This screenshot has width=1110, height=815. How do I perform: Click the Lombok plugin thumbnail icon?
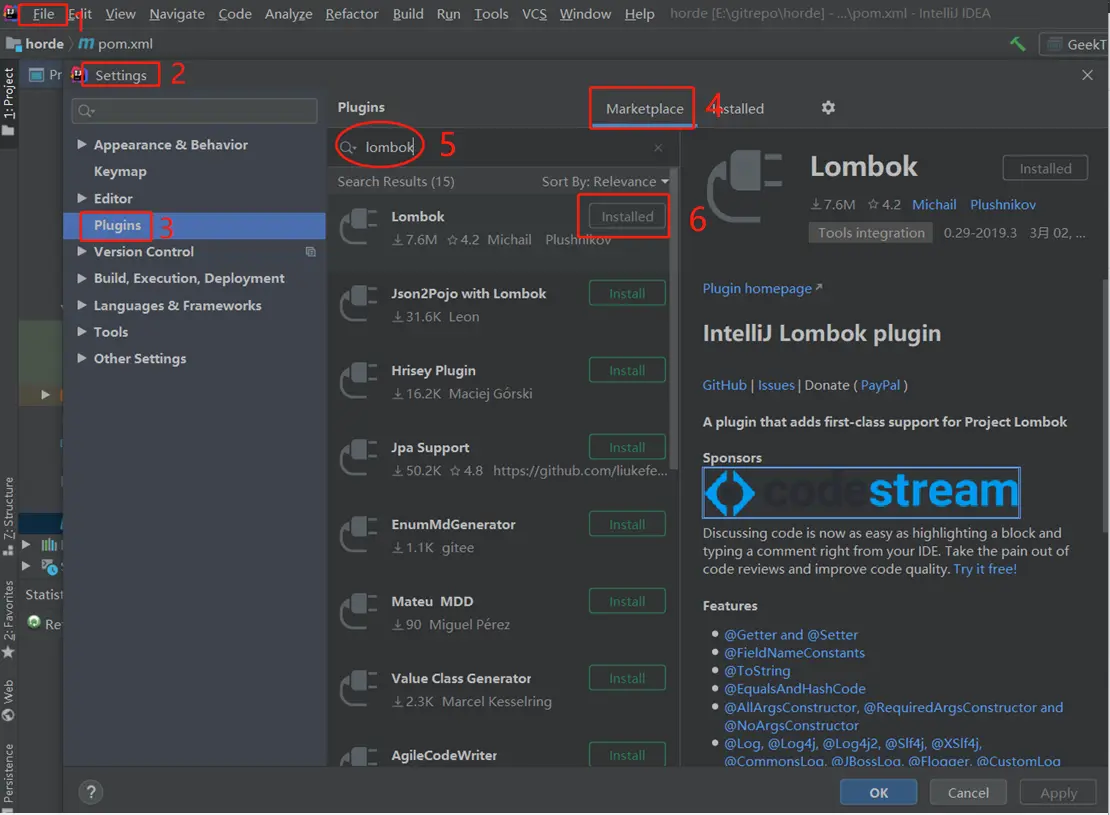click(358, 225)
